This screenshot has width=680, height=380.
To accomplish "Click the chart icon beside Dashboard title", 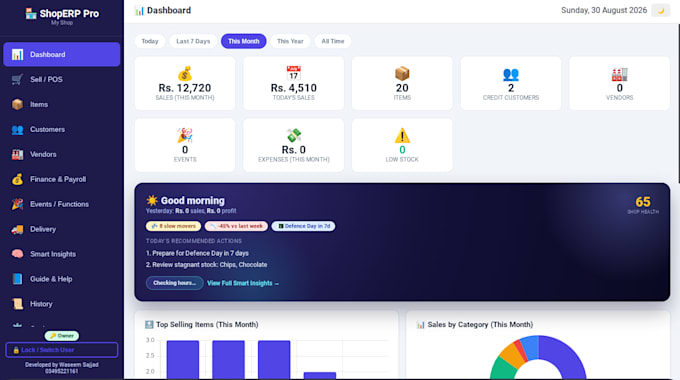I will coord(139,10).
